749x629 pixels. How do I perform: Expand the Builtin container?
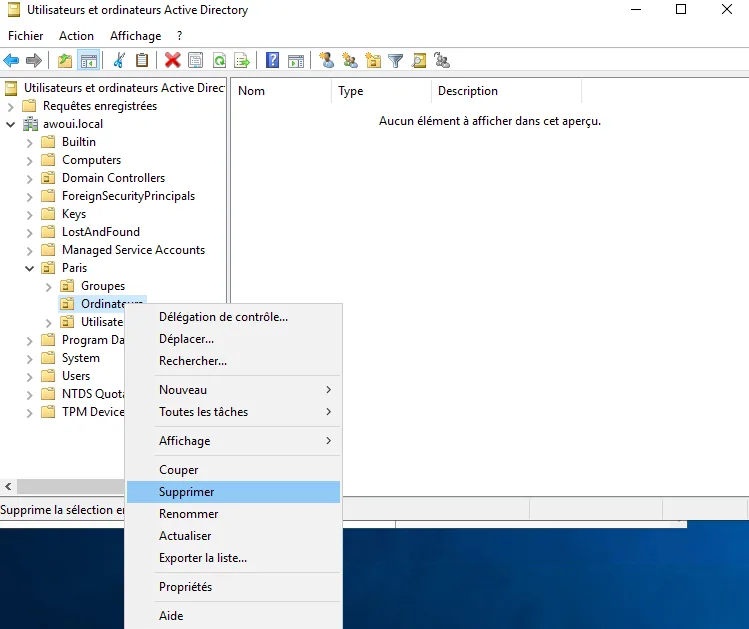30,143
